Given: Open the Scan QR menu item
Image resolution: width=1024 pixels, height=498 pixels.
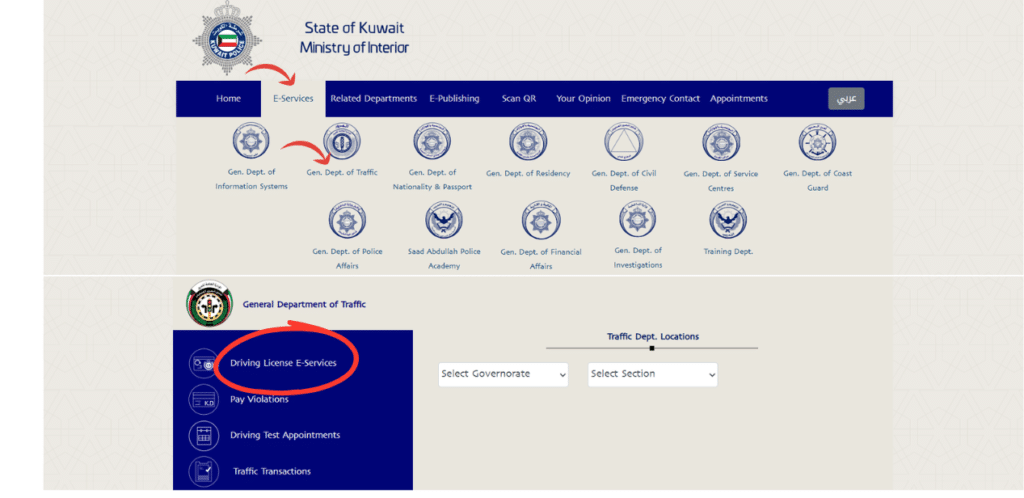Looking at the screenshot, I should tap(518, 99).
